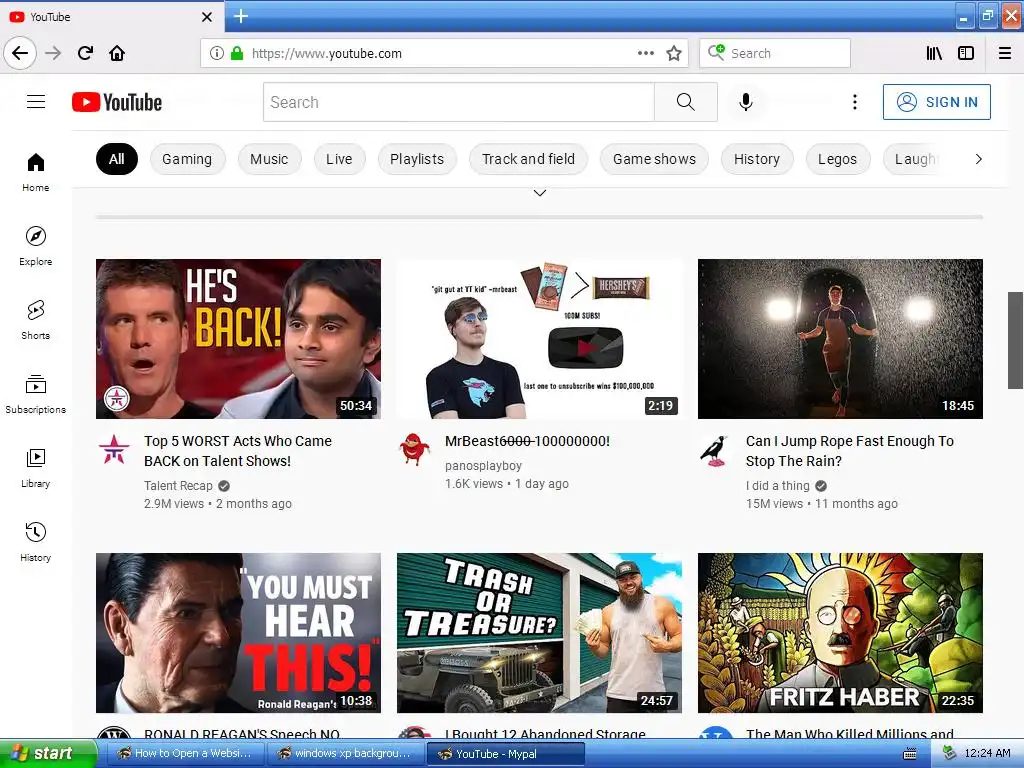Click panosplayboy channel avatar

415,449
